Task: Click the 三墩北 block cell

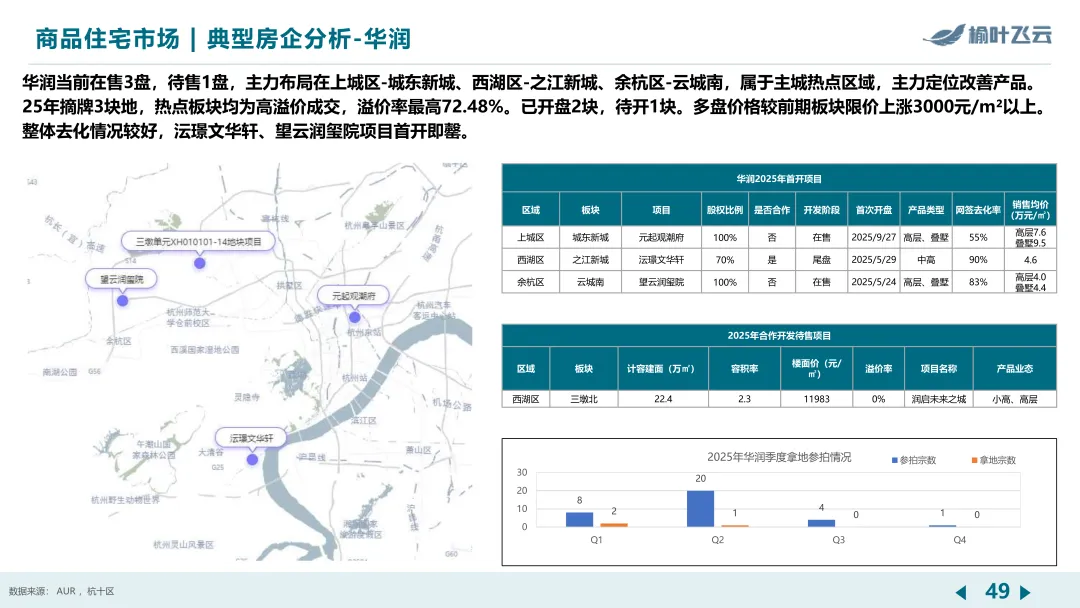Action: click(x=583, y=399)
